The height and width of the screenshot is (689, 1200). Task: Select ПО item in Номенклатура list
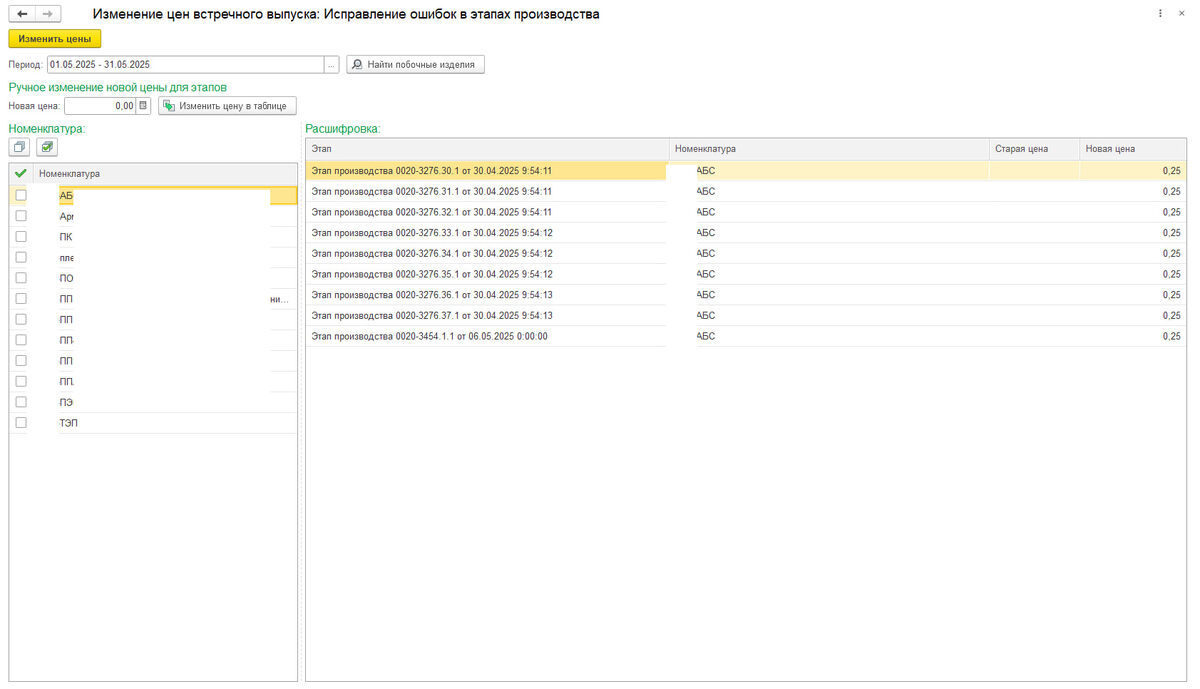165,278
